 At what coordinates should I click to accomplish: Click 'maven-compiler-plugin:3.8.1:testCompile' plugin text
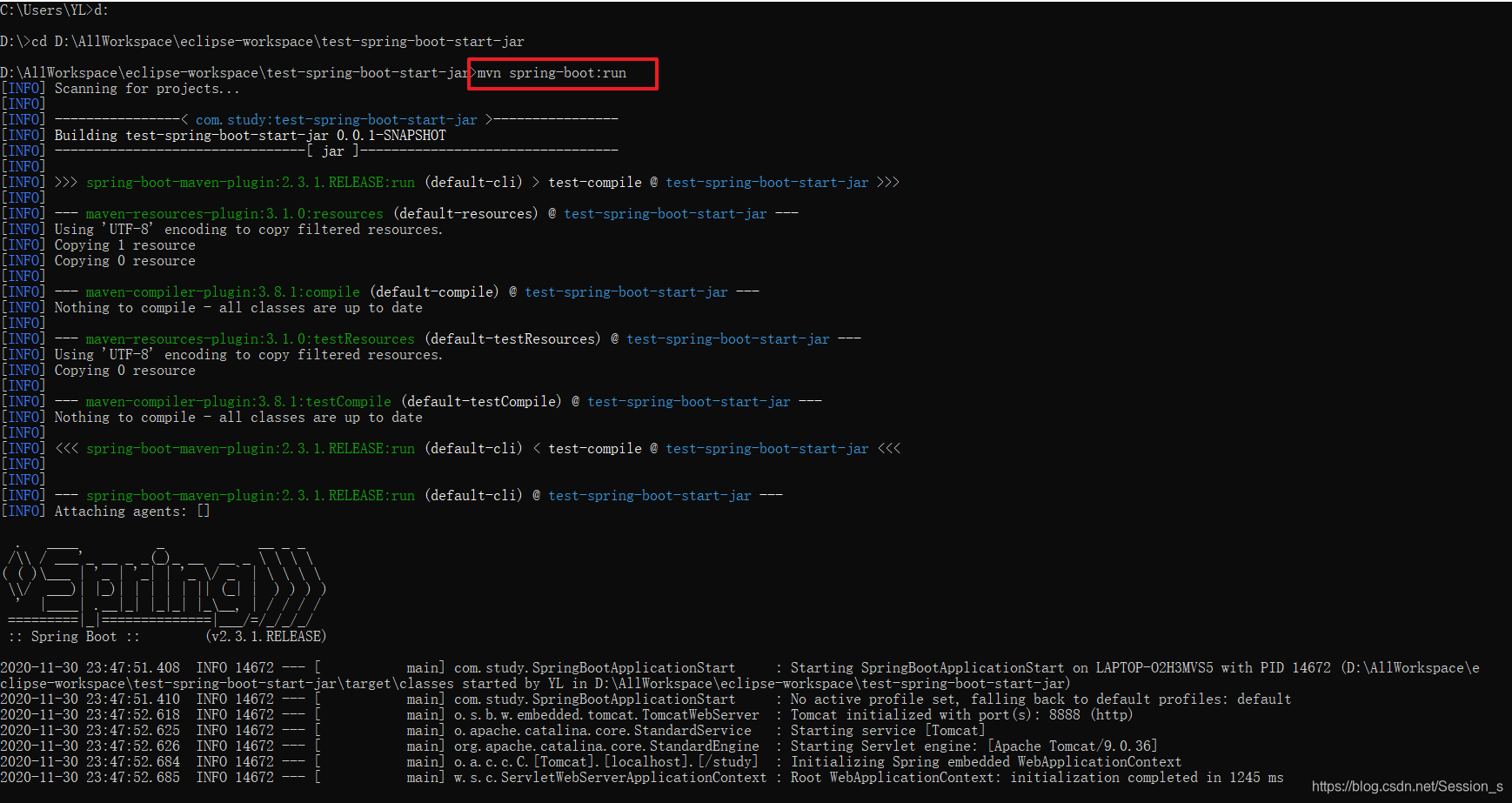238,402
